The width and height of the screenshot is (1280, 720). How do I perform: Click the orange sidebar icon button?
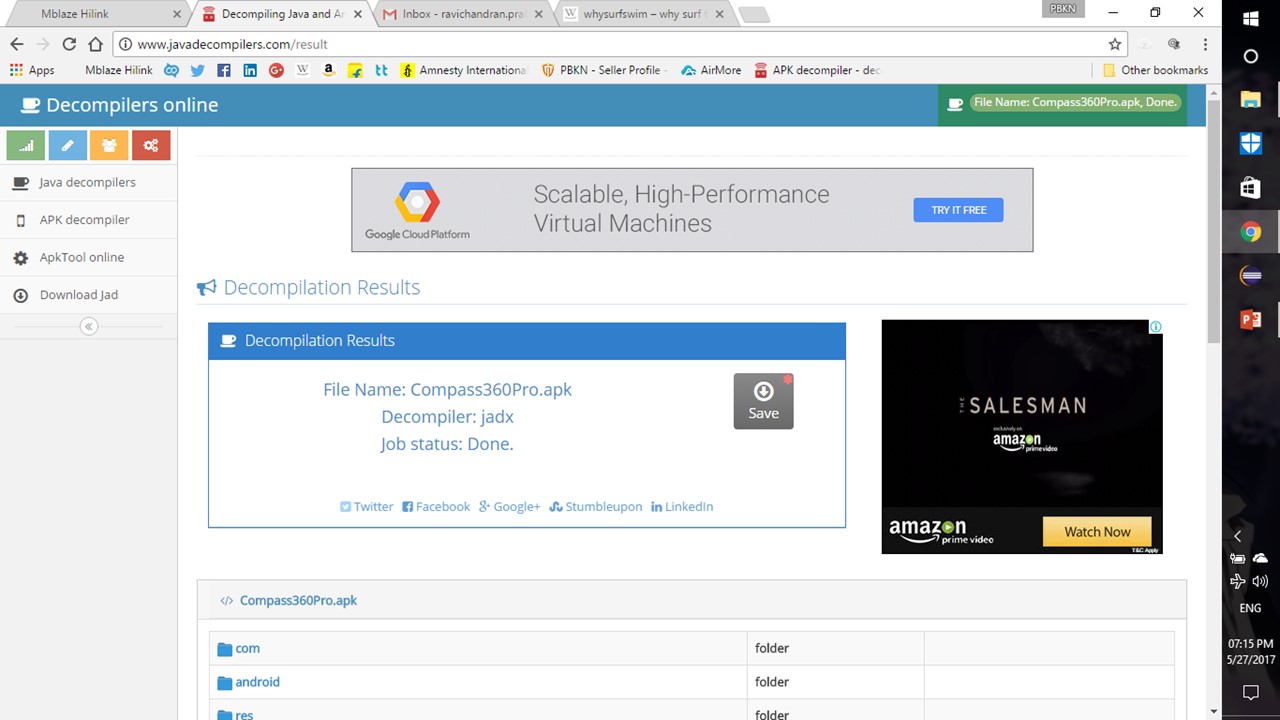(109, 145)
